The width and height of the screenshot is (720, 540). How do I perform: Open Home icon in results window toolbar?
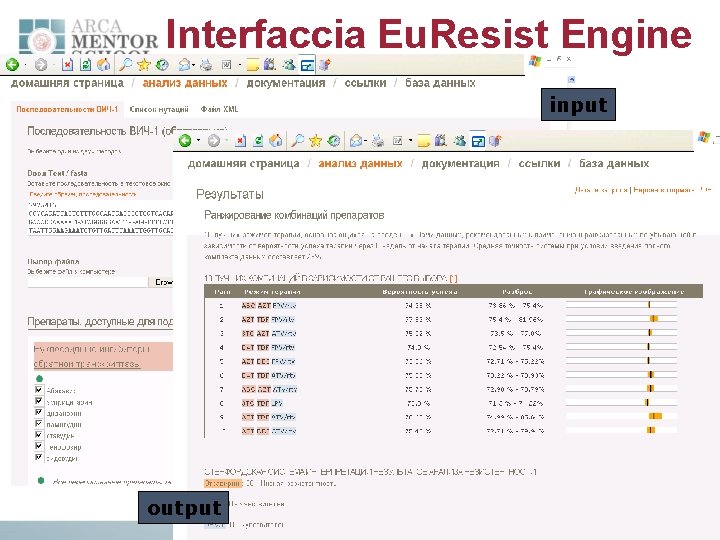276,141
